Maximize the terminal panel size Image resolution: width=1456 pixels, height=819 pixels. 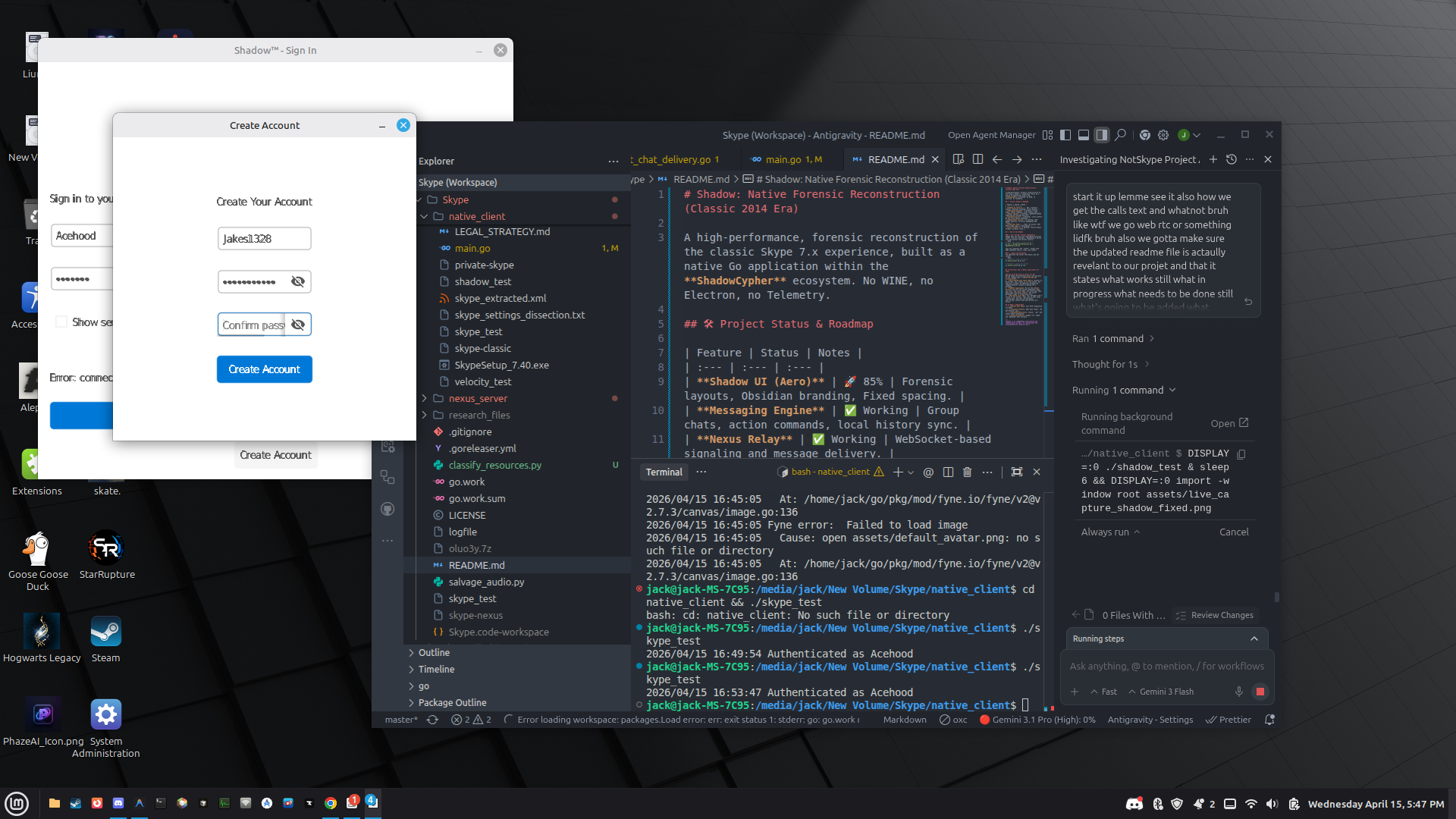[1017, 472]
